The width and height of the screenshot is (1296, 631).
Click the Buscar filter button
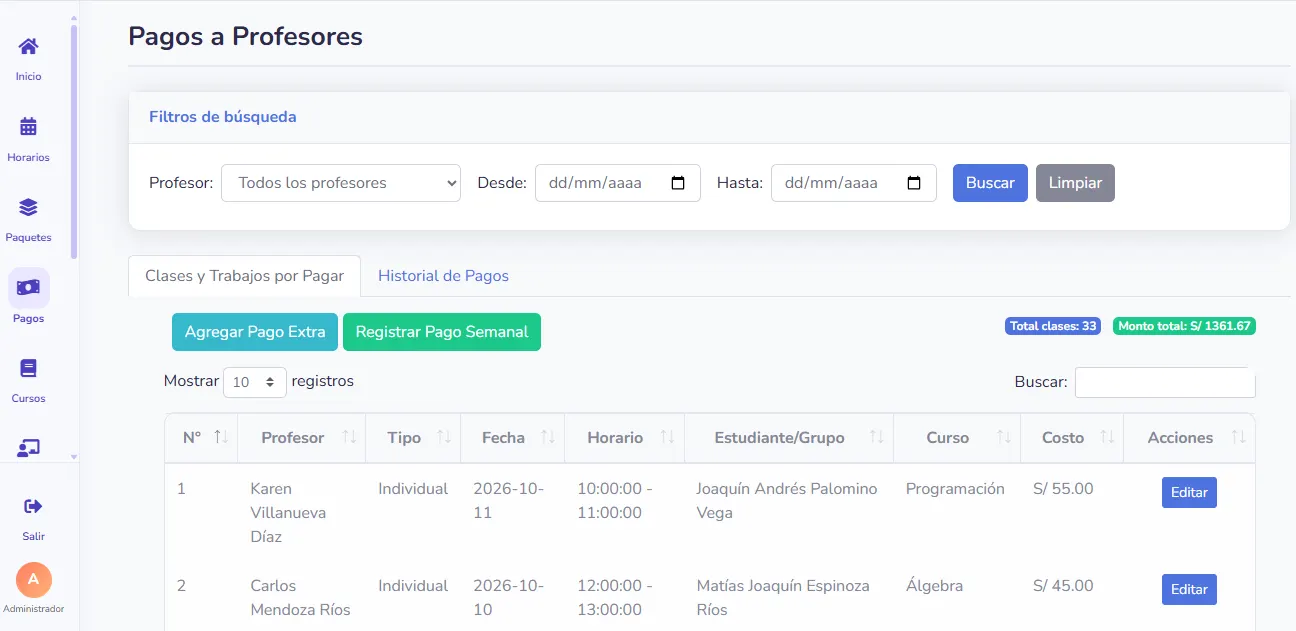pyautogui.click(x=990, y=183)
